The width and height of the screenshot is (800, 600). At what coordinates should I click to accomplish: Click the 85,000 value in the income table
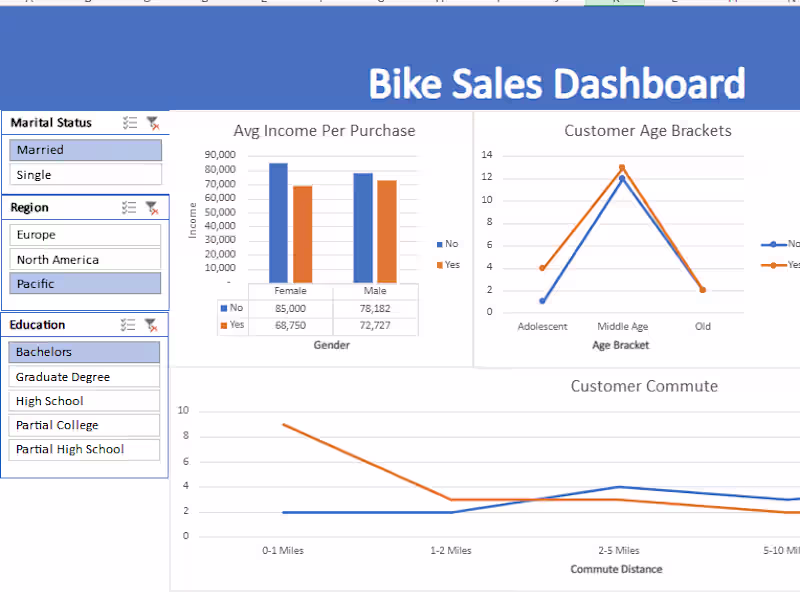290,308
